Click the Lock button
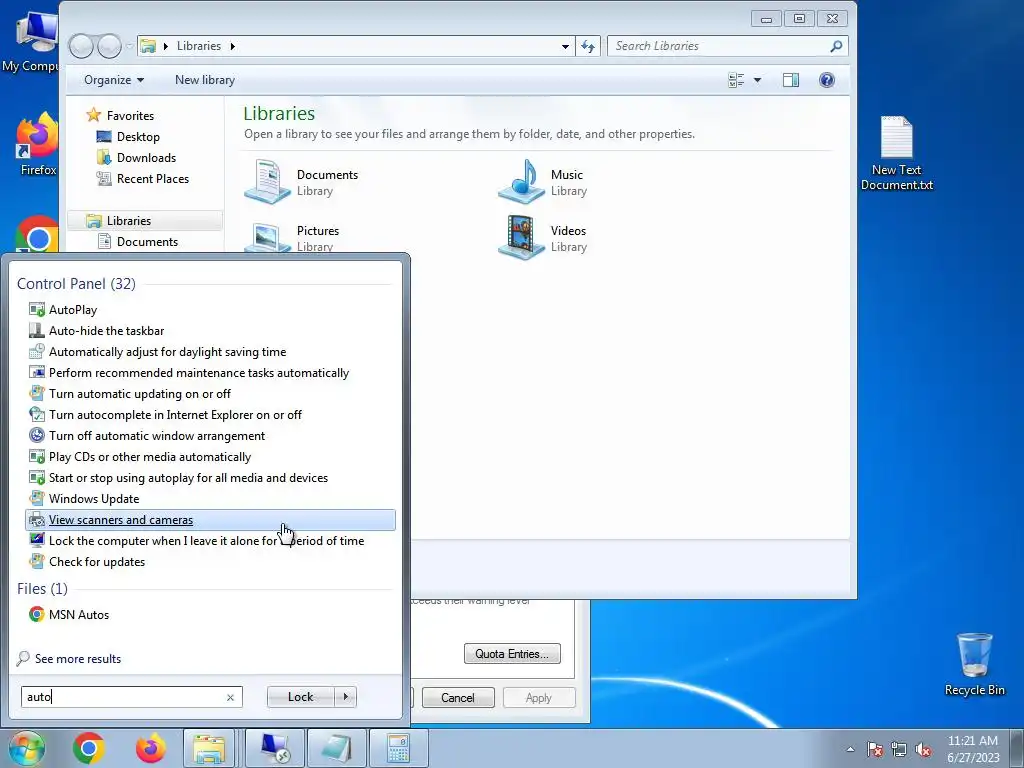 [300, 697]
